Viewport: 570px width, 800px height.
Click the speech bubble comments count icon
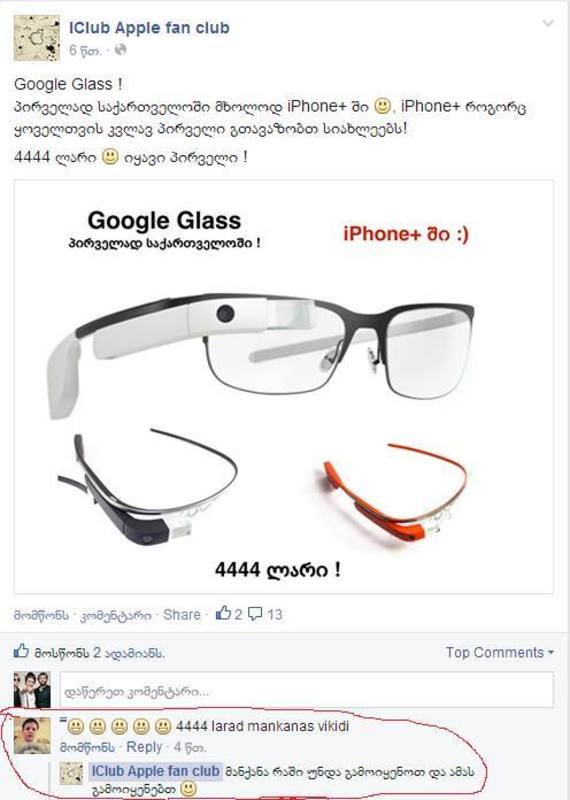[255, 614]
